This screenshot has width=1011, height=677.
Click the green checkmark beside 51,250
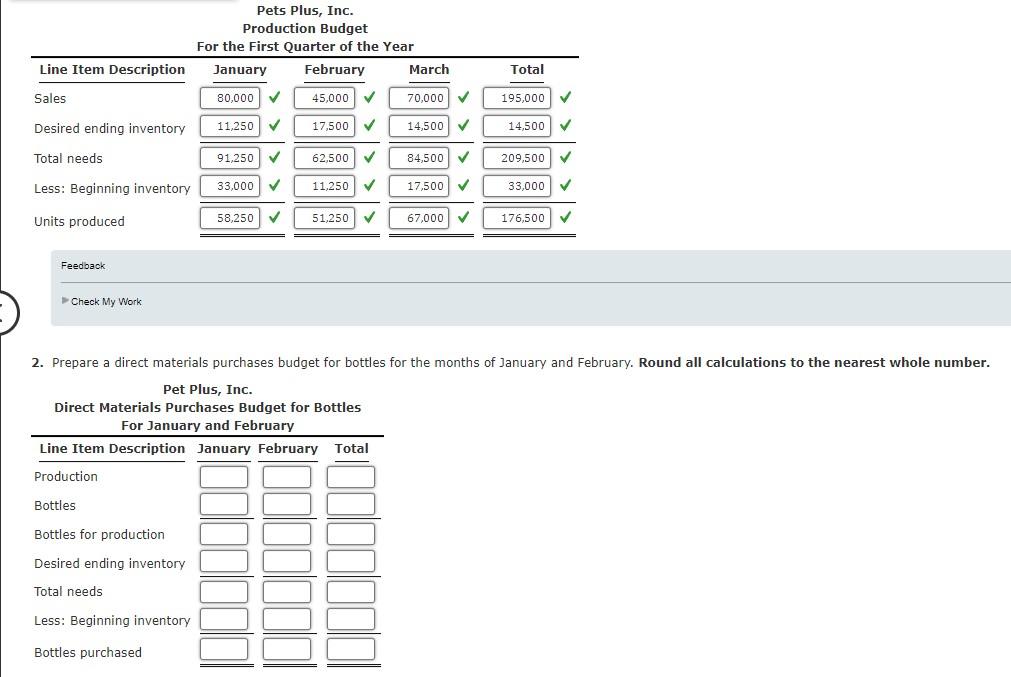(x=369, y=217)
